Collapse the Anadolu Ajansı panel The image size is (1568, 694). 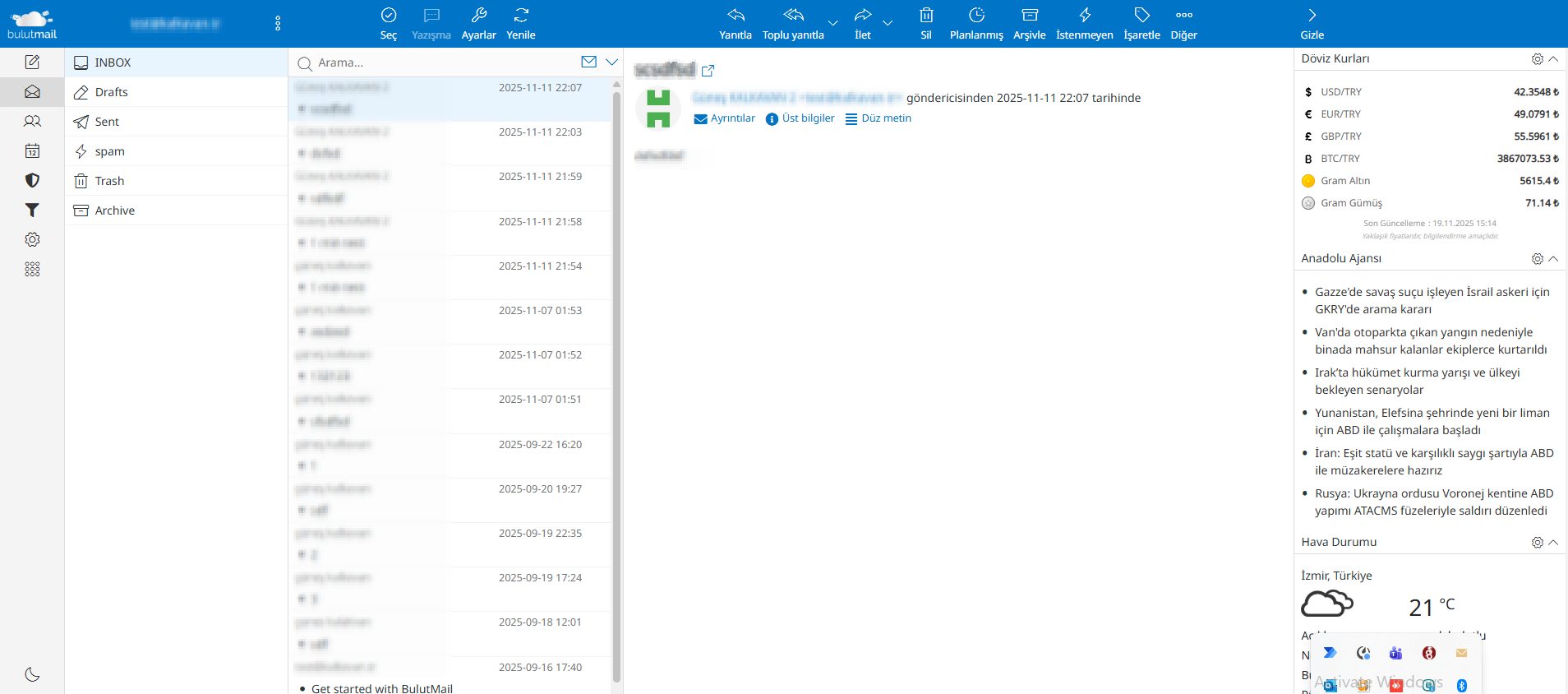pos(1553,259)
